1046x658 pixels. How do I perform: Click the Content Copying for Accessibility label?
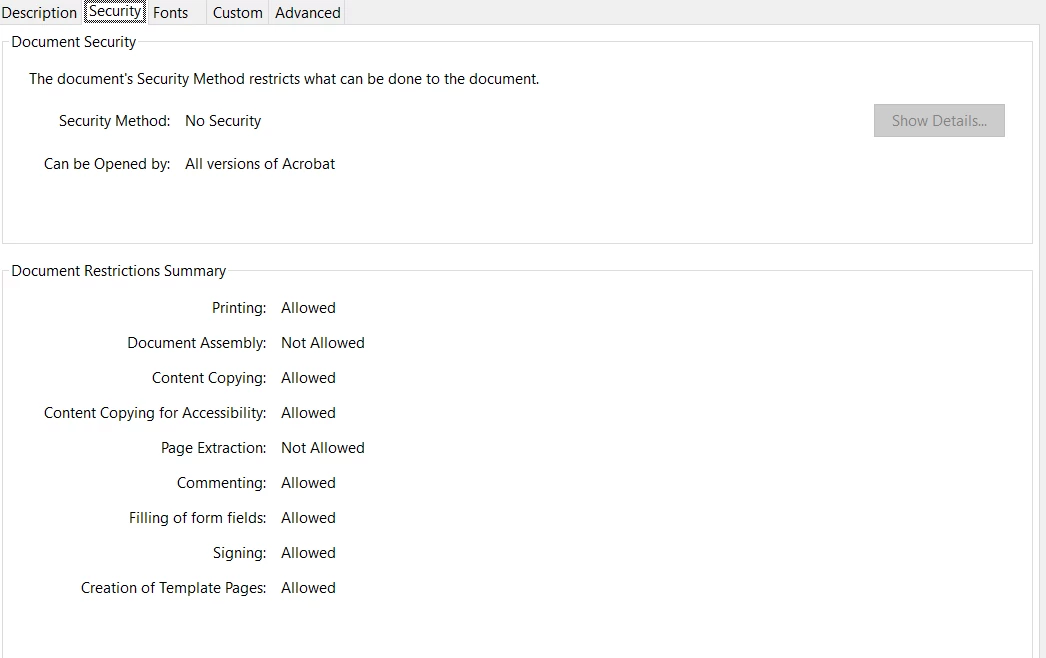pyautogui.click(x=155, y=413)
